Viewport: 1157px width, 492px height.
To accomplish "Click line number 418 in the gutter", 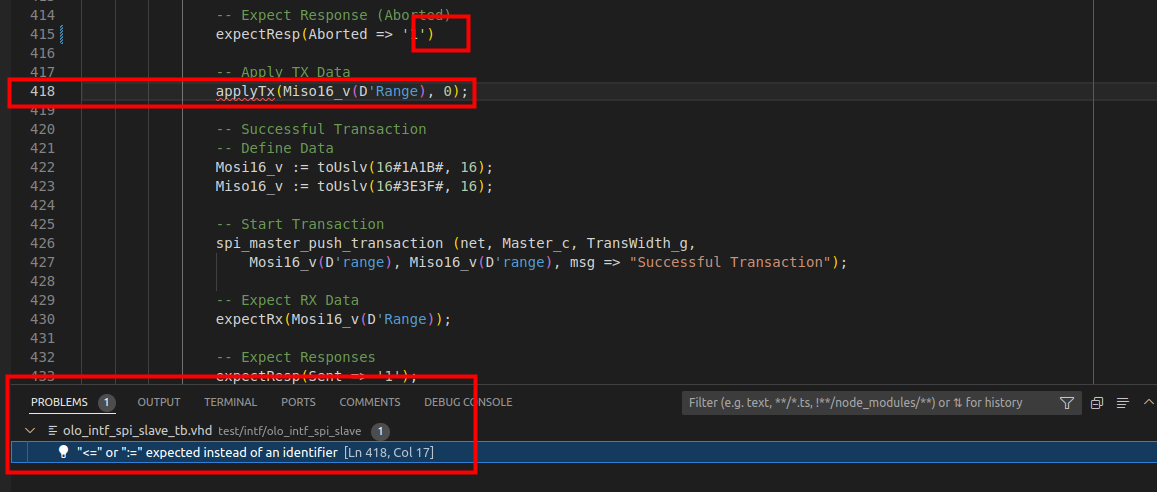I will click(x=42, y=91).
